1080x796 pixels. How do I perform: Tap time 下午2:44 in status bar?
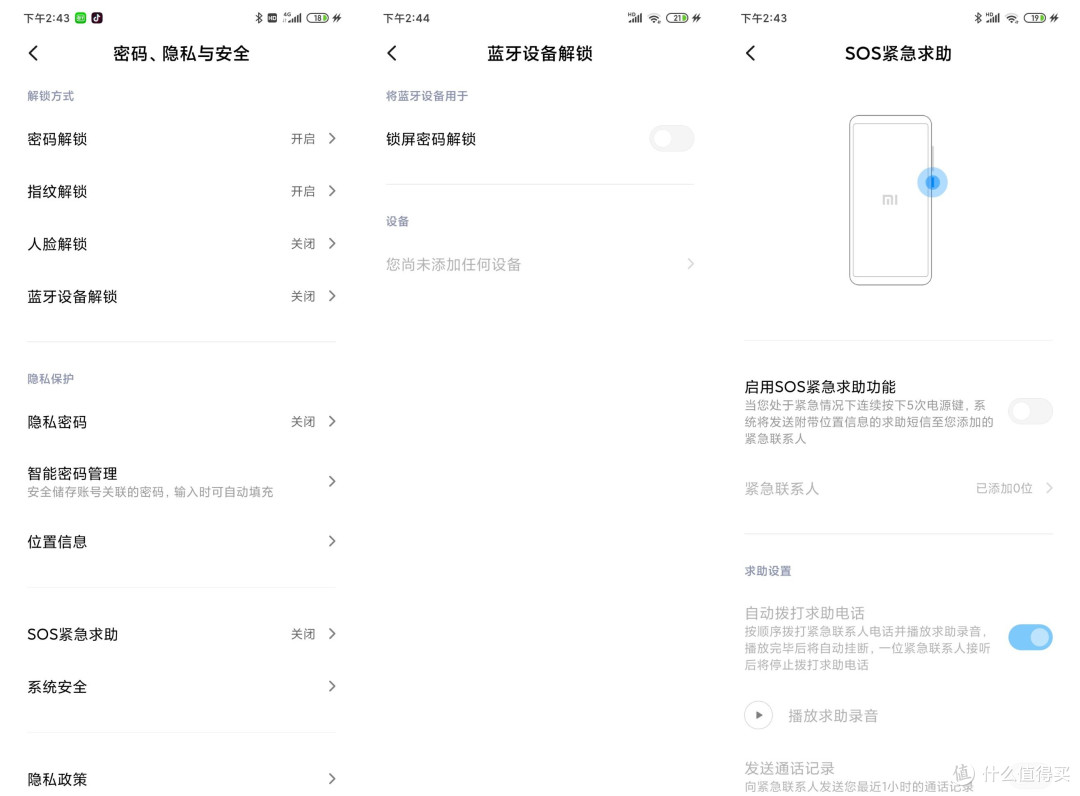pyautogui.click(x=406, y=18)
